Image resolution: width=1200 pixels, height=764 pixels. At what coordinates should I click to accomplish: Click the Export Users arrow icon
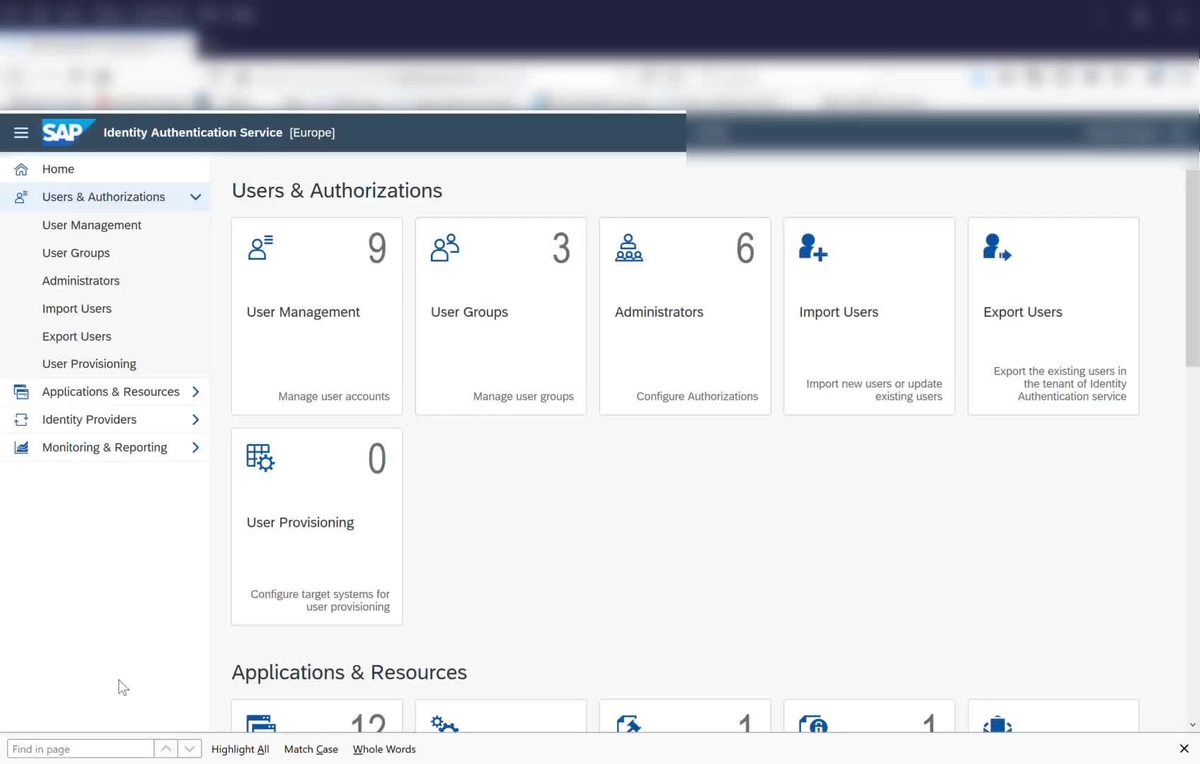tap(996, 248)
